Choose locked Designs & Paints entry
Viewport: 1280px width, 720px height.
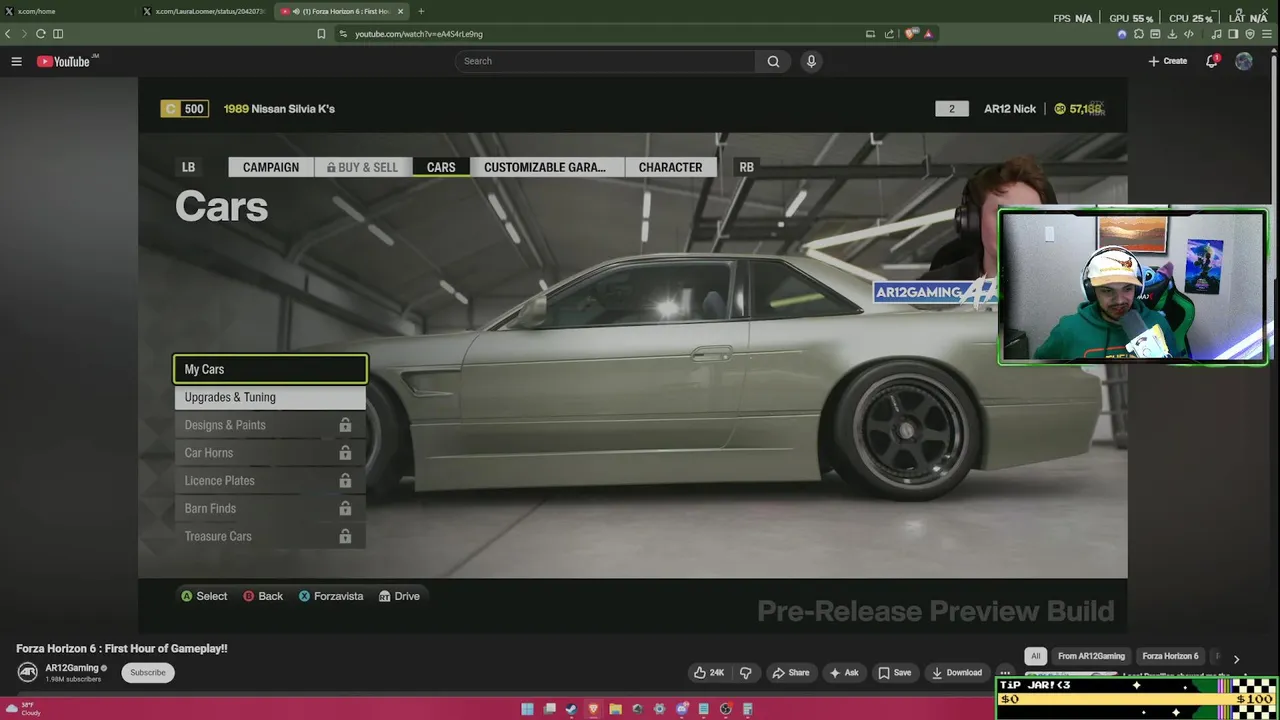point(270,425)
